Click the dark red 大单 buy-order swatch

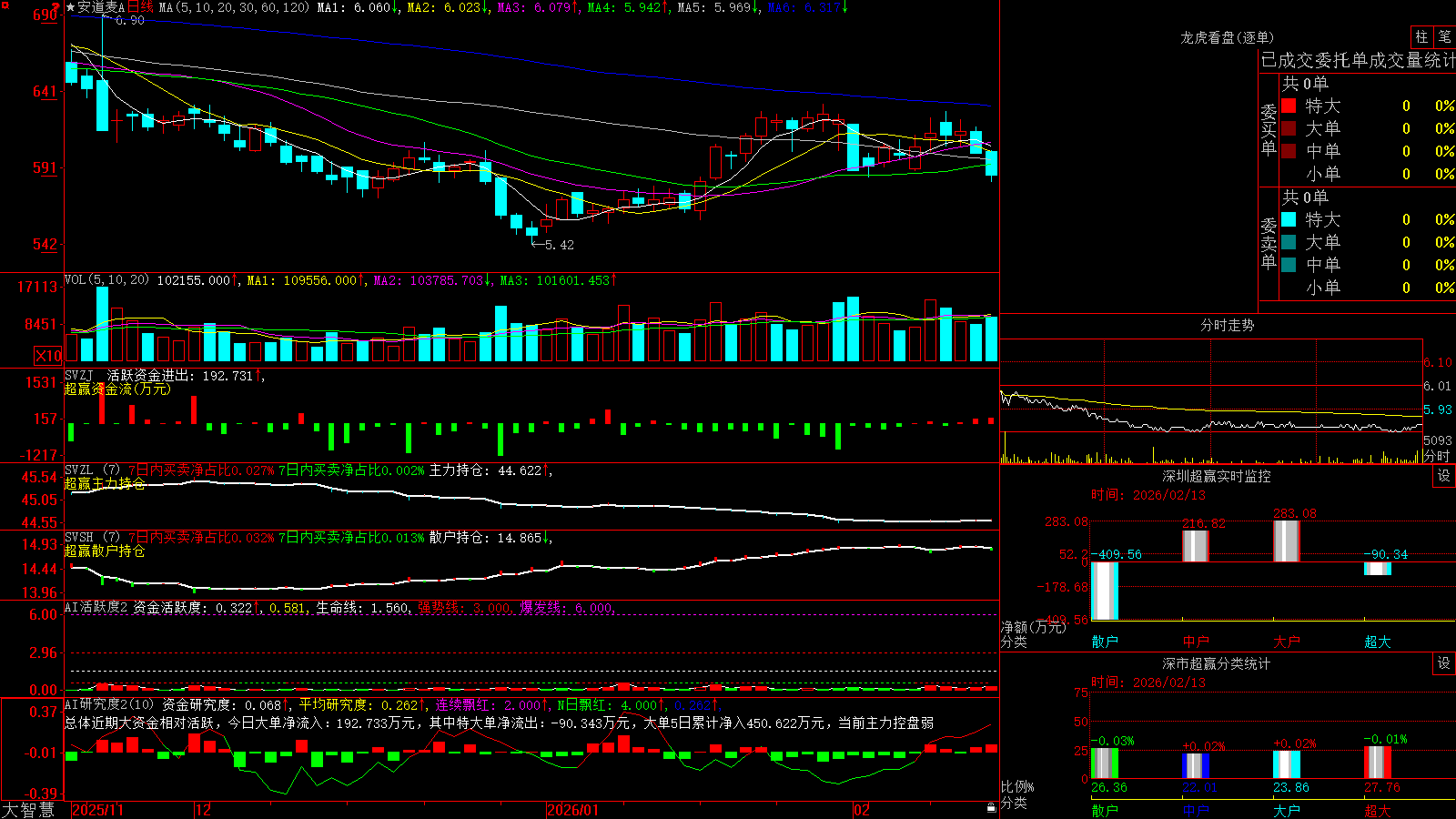tap(1289, 128)
